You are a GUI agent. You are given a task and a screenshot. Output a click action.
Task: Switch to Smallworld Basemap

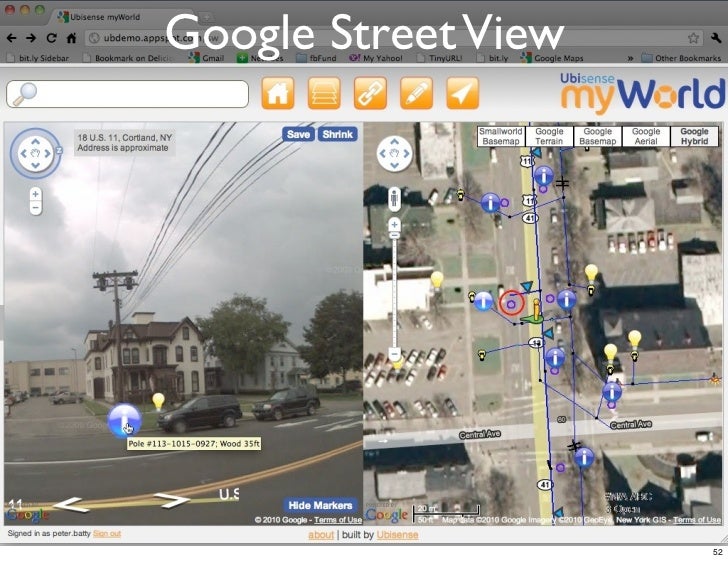501,137
